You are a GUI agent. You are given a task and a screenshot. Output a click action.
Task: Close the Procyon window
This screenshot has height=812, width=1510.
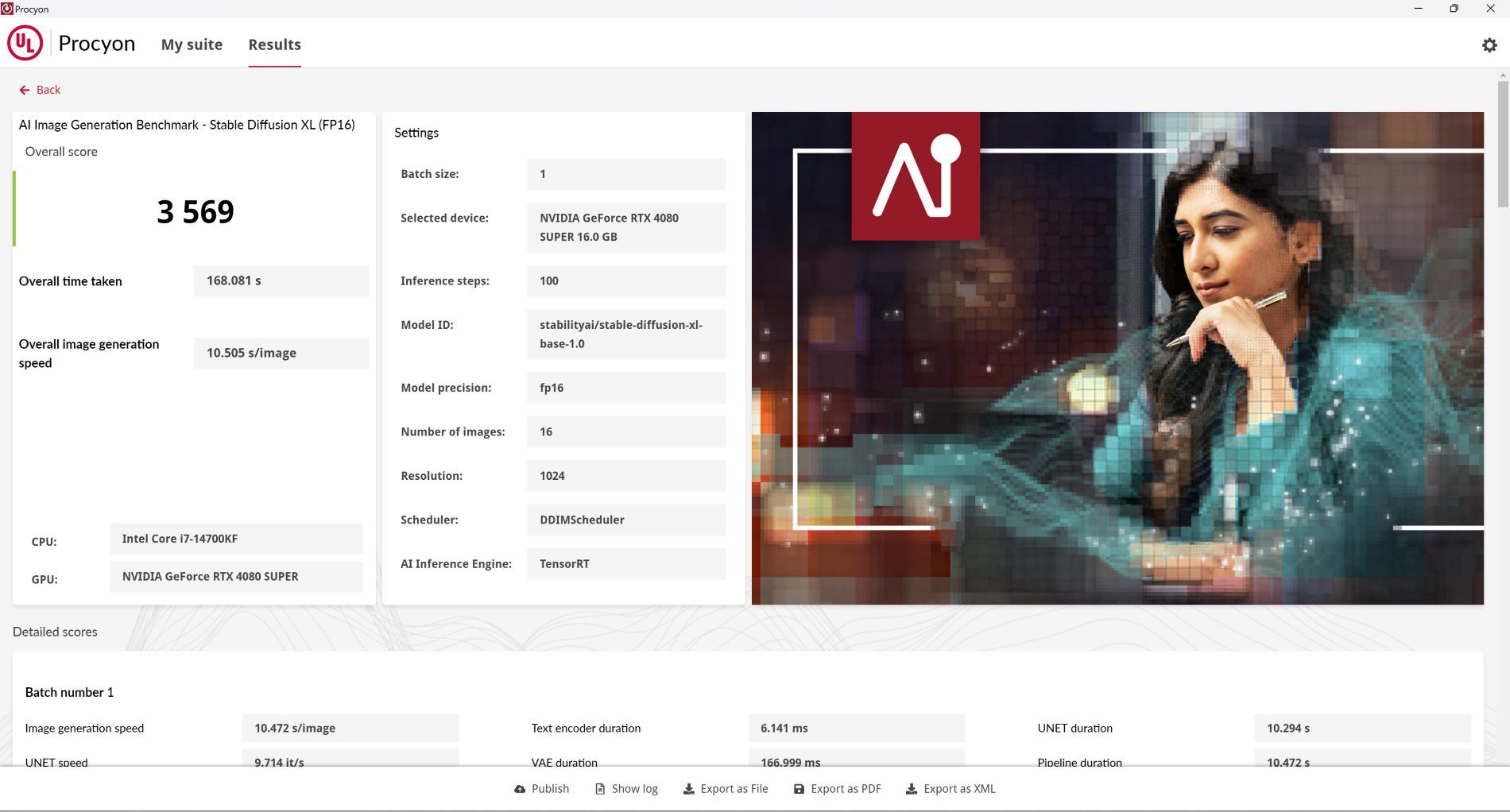1490,9
